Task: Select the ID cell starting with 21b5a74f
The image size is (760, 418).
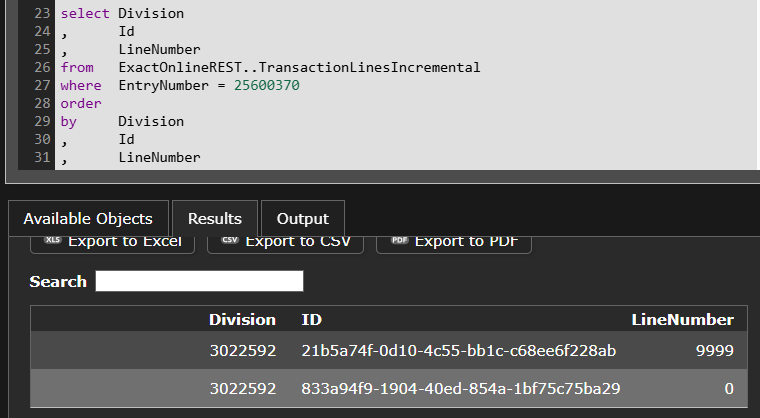Action: pyautogui.click(x=459, y=351)
